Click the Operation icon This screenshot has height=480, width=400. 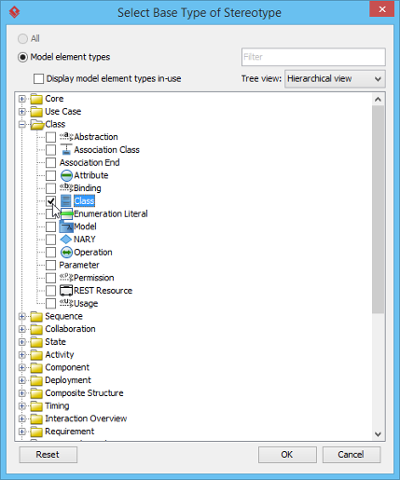click(67, 252)
